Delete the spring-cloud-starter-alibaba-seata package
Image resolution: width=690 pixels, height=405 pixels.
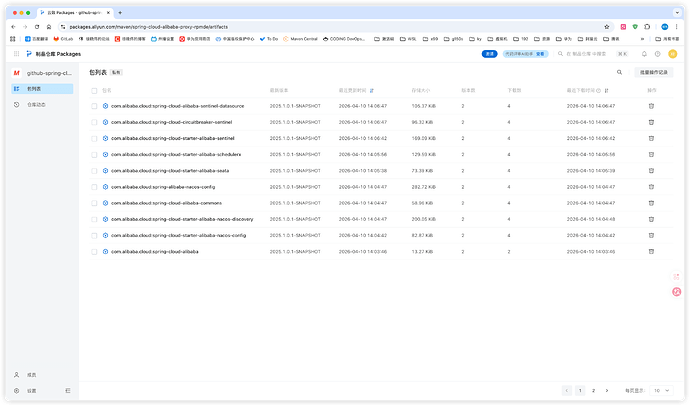pos(651,171)
